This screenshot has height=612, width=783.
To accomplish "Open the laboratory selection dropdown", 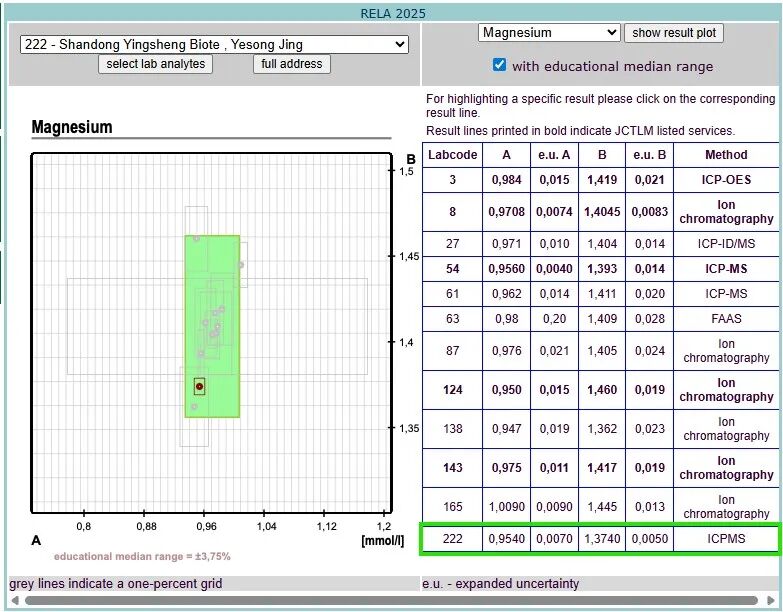I will (x=214, y=44).
